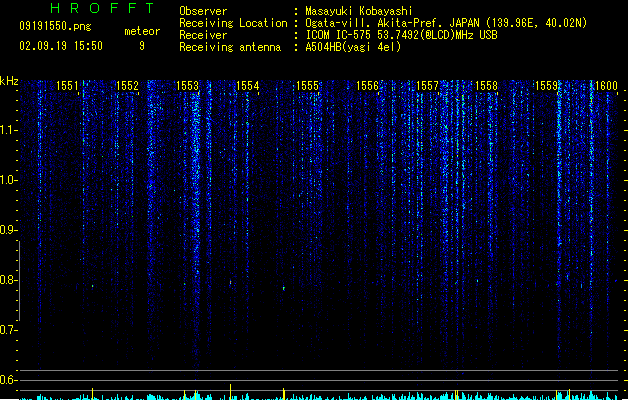Click the Receiving Location label
The image size is (629, 400).
pos(233,23)
